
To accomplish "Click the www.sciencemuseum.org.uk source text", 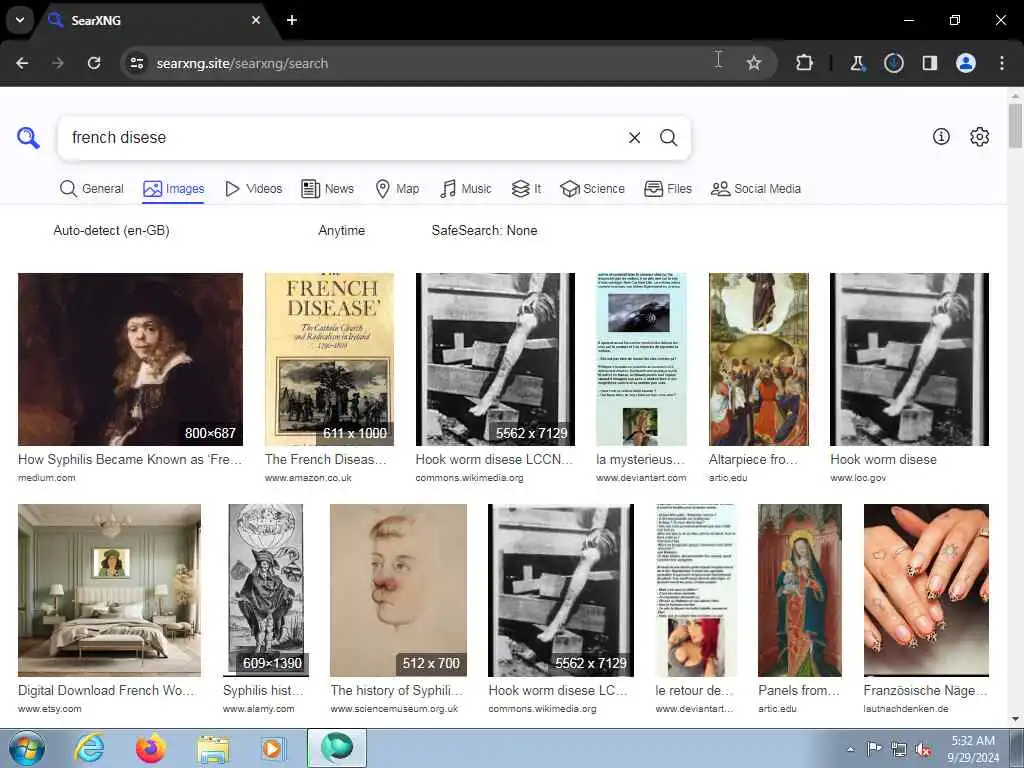I will 394,709.
